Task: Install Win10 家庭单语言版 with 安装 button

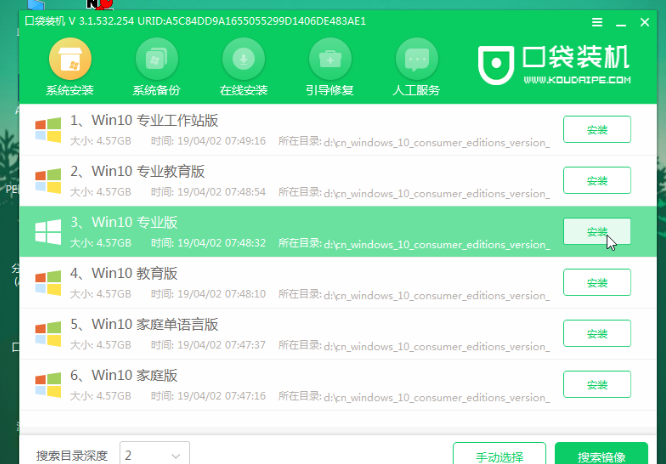Action: coord(597,334)
